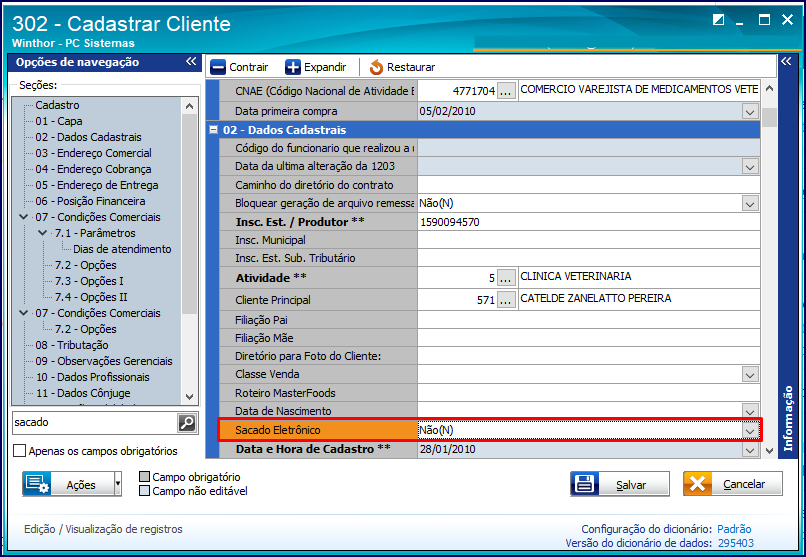
Task: Click the Contrair toolbar button label
Action: click(x=249, y=67)
